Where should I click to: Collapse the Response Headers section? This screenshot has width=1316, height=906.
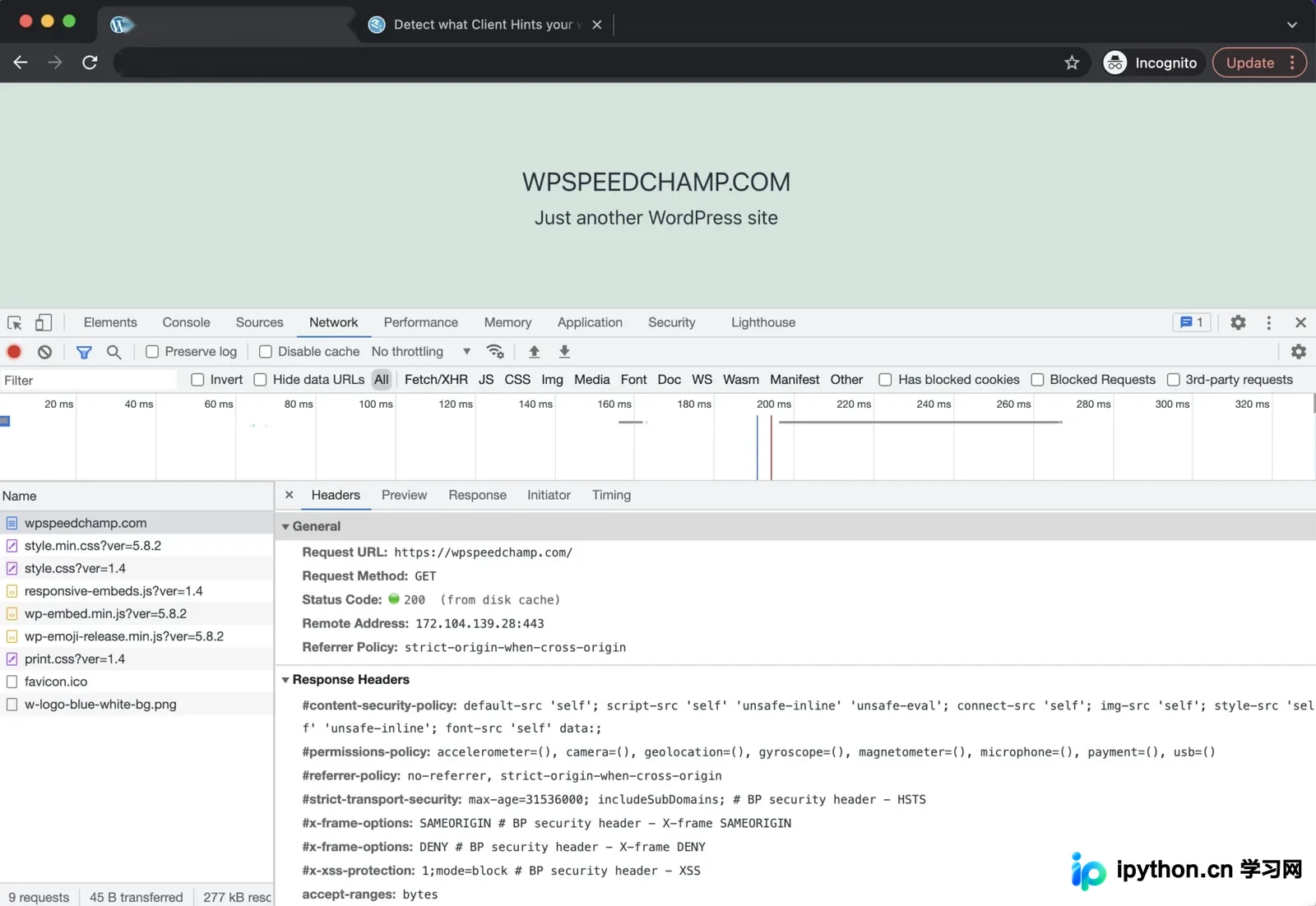pos(285,680)
